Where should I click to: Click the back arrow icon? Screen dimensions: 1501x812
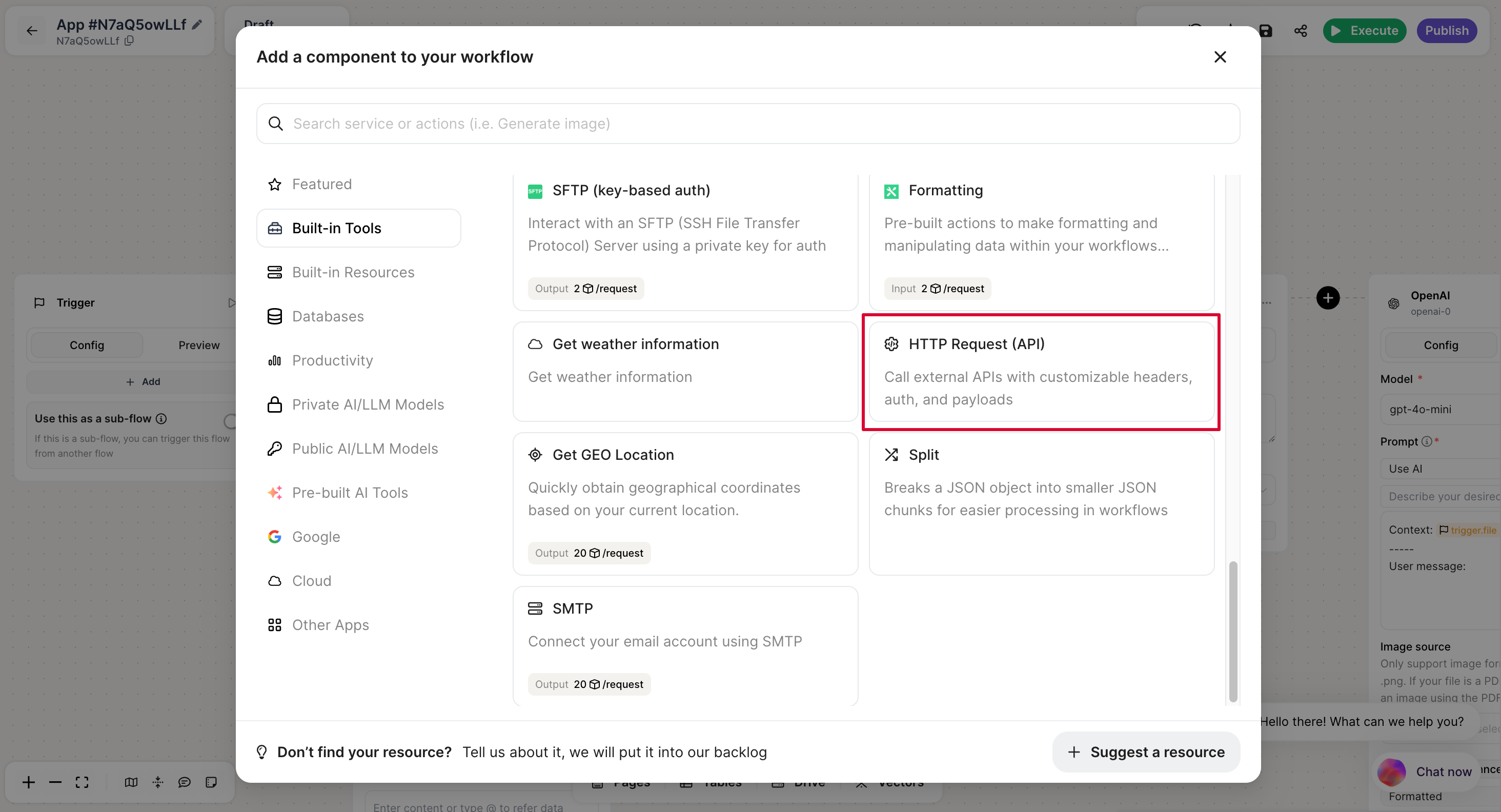pos(31,31)
